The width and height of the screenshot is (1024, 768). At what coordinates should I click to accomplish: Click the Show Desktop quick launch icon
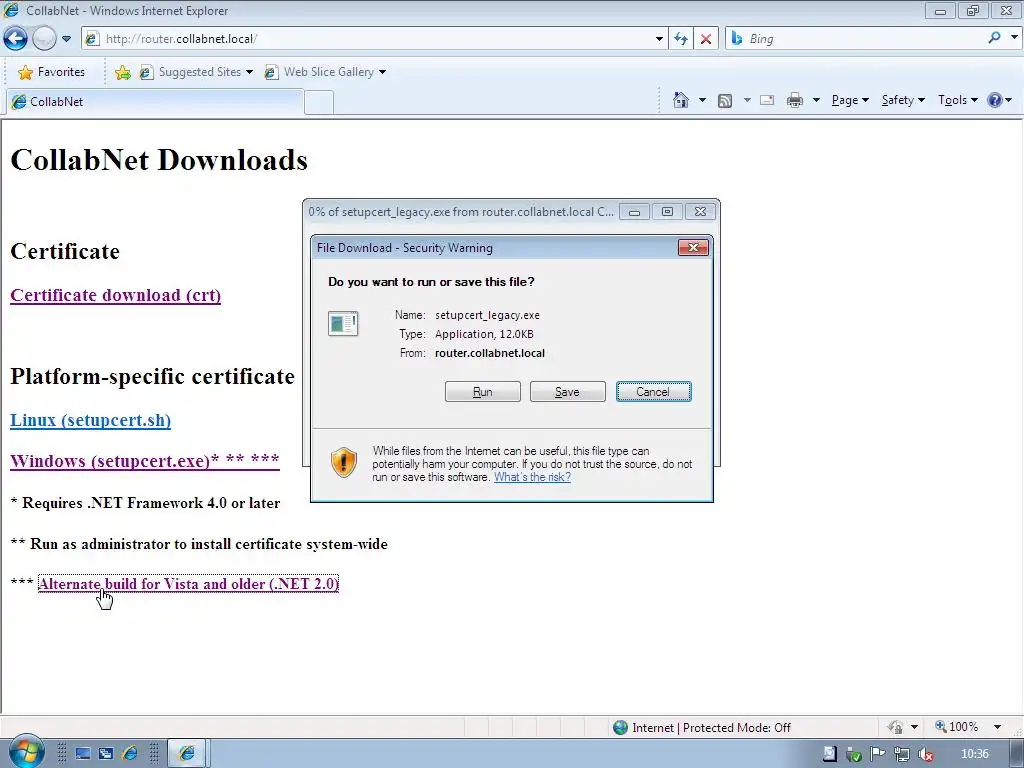coord(83,754)
